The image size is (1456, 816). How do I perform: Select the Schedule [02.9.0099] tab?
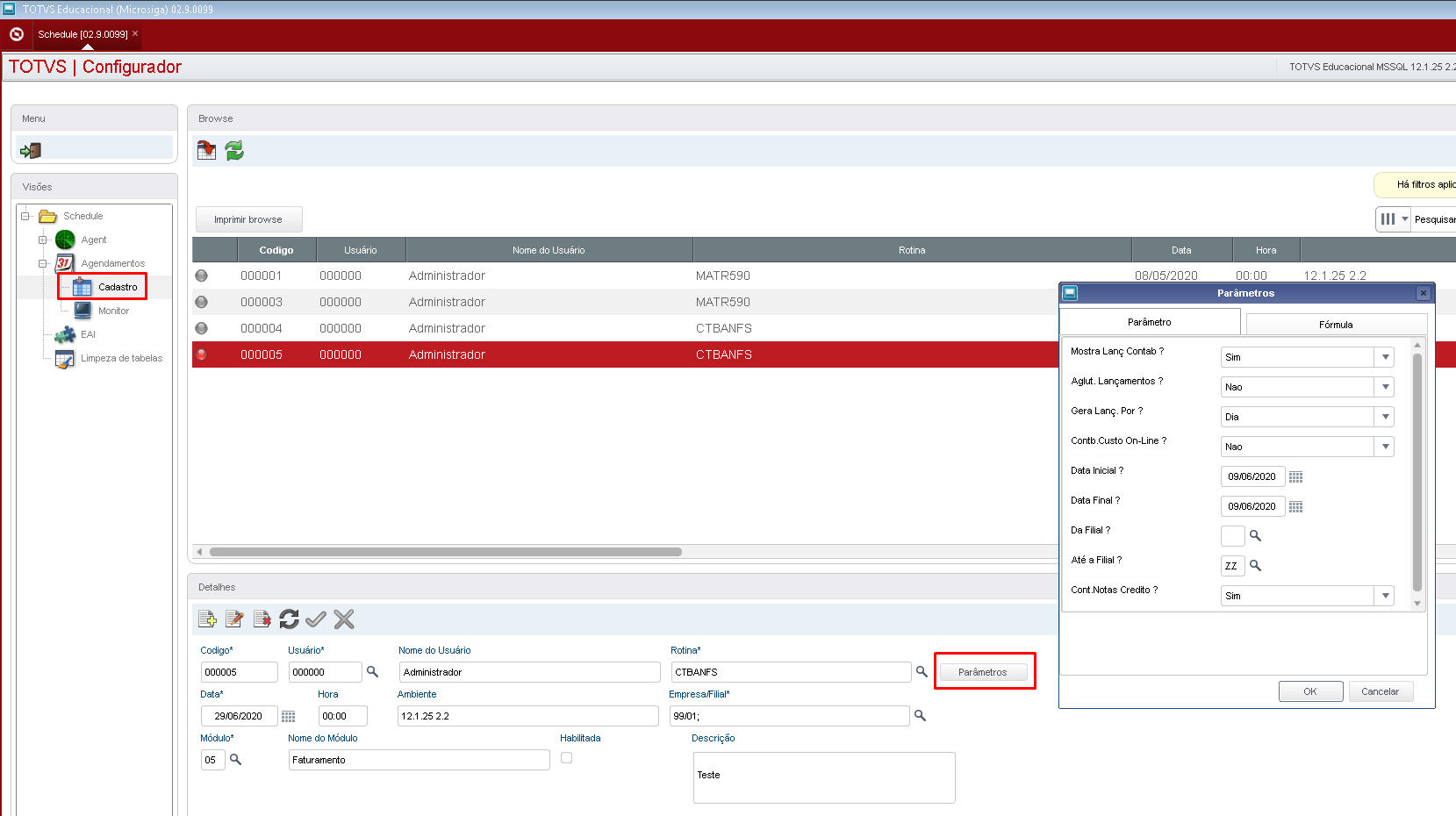pos(82,34)
